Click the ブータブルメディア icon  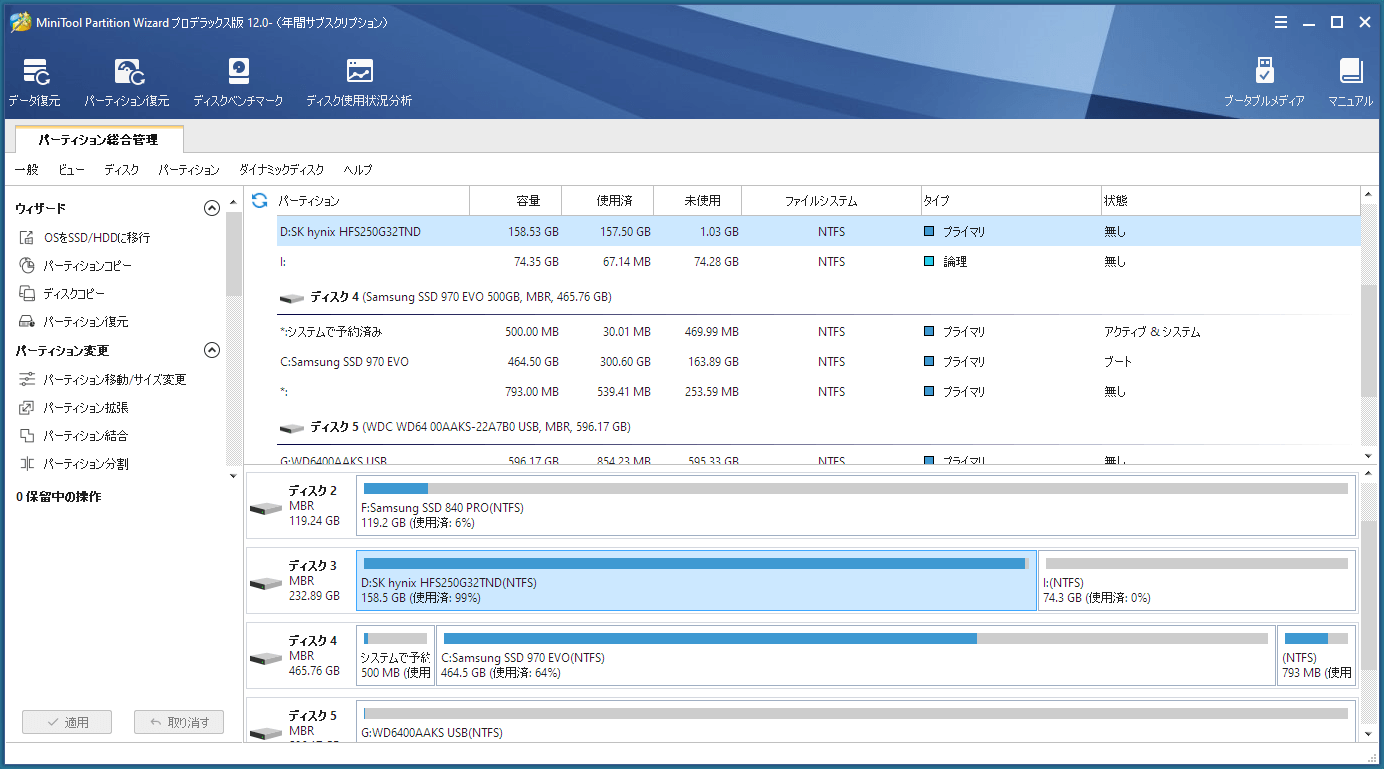pos(1264,72)
